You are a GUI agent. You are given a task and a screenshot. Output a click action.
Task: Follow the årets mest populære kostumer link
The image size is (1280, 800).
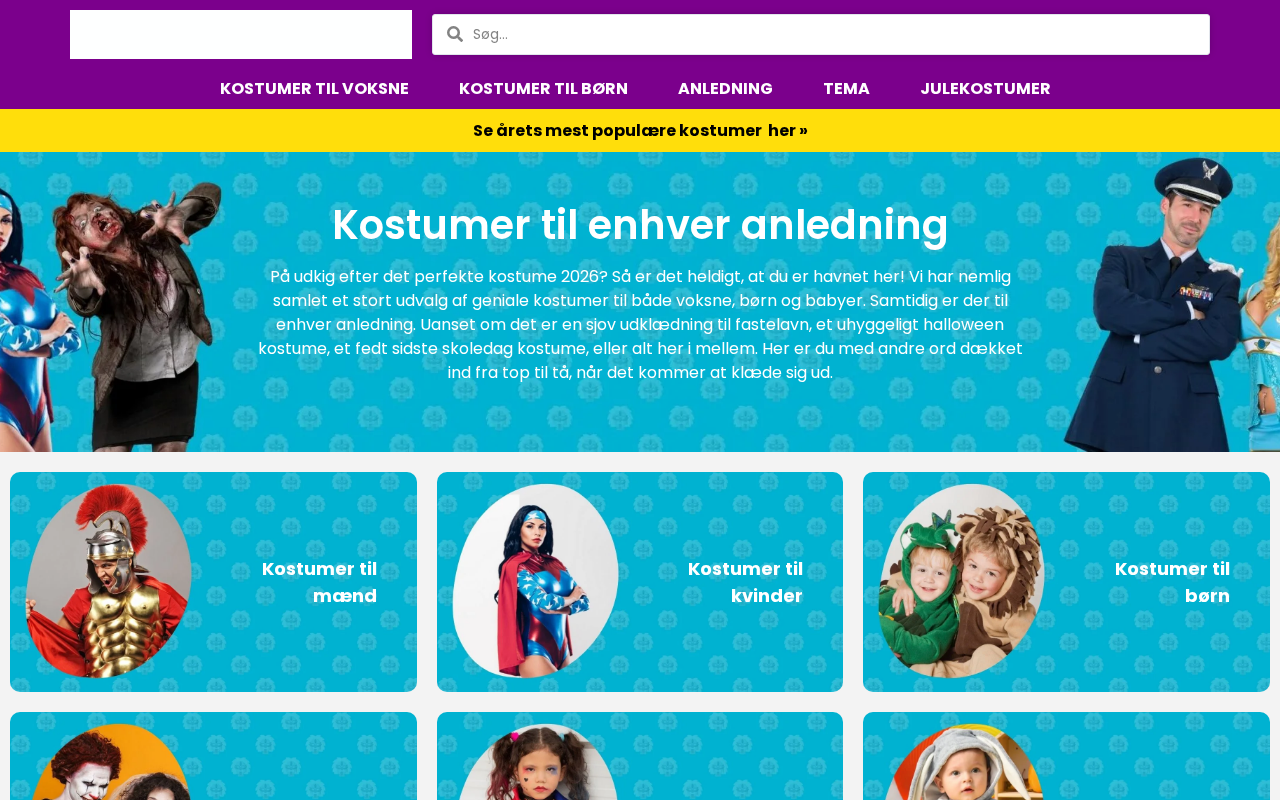click(x=640, y=130)
